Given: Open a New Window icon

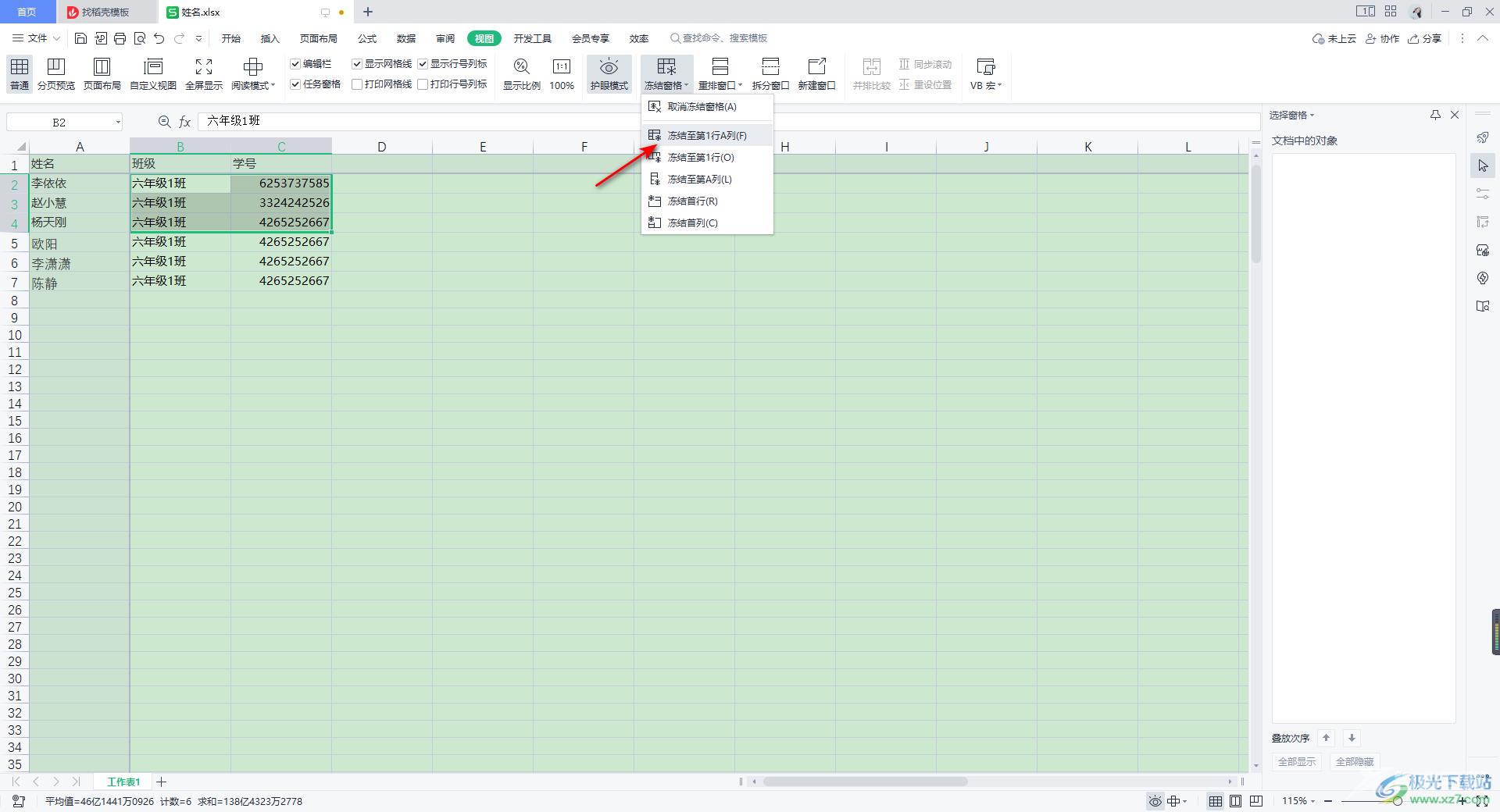Looking at the screenshot, I should tap(816, 67).
